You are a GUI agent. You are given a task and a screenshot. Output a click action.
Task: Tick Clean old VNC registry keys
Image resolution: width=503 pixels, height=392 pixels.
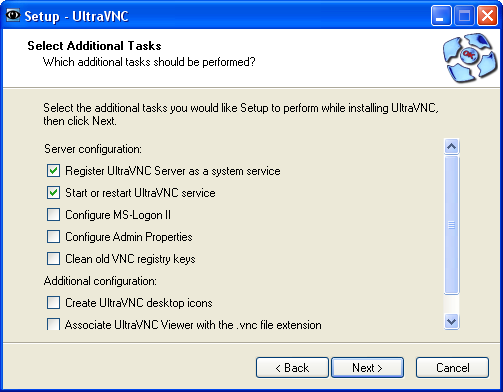[53, 259]
